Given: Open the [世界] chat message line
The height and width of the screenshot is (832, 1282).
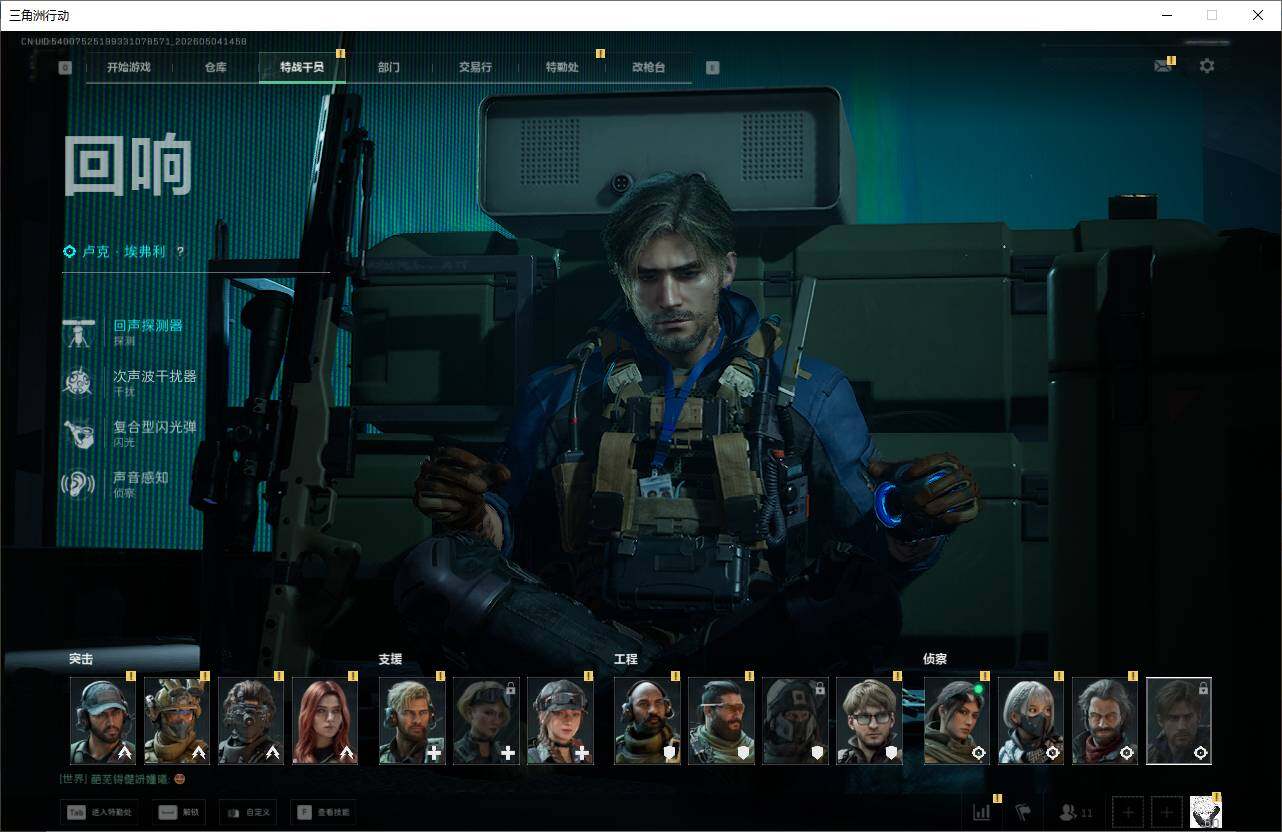Looking at the screenshot, I should pyautogui.click(x=123, y=779).
